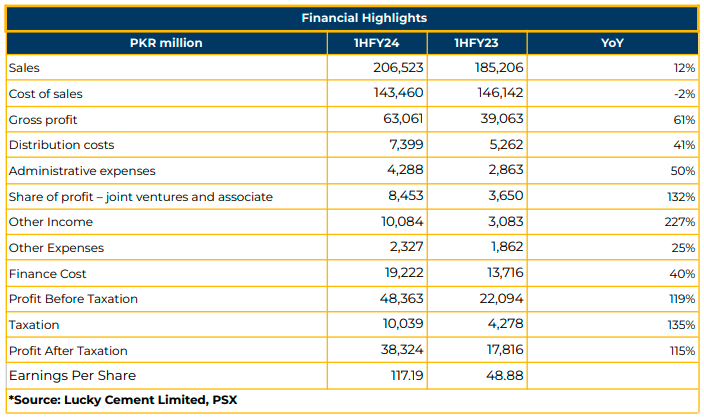Select the 1HFY24 column header
Viewport: 704px width, 418px height.
pyautogui.click(x=377, y=43)
